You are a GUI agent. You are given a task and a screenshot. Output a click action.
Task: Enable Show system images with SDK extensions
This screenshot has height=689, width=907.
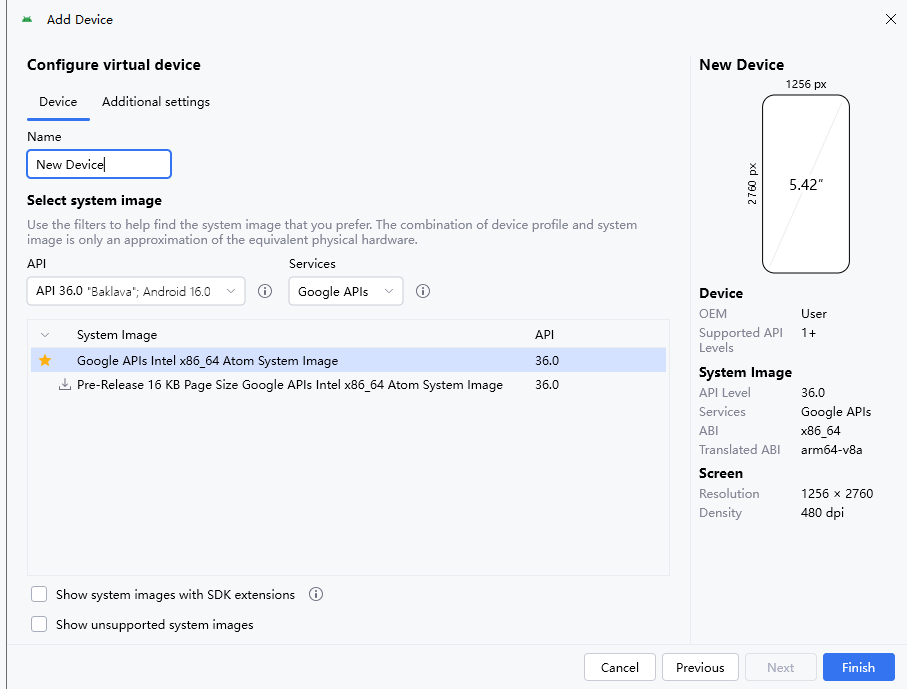click(x=39, y=594)
